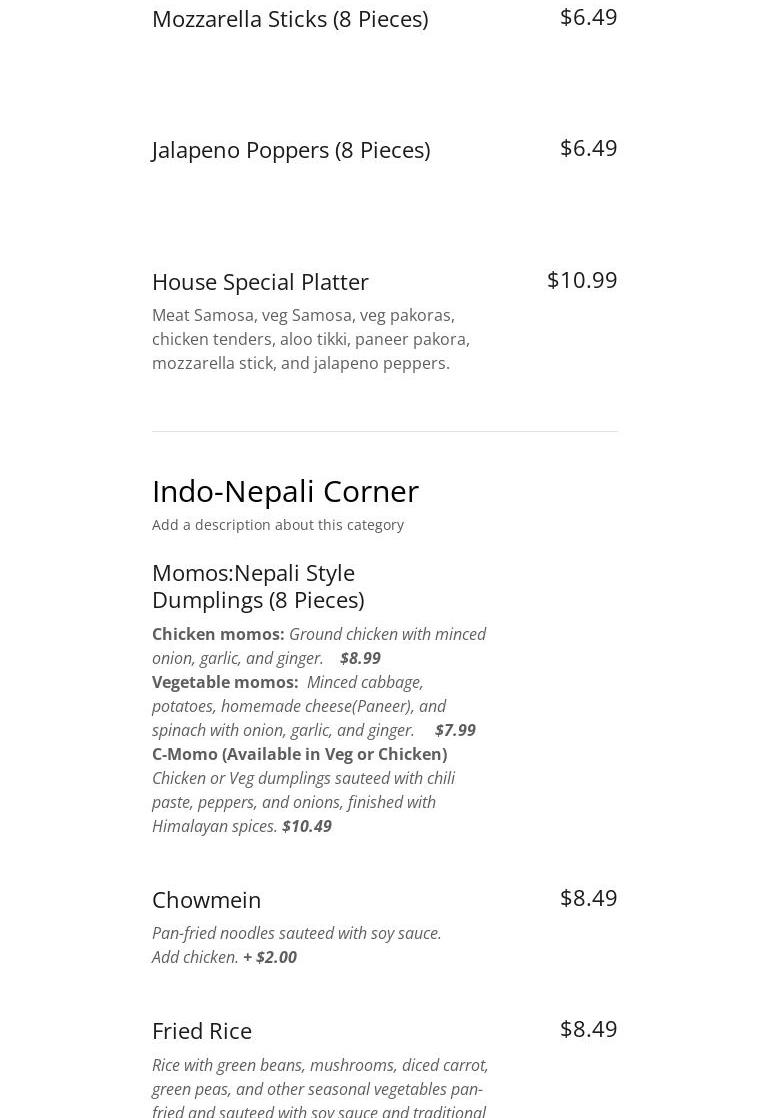Click the bold 'Vegetable momos:' label
This screenshot has height=1118, width=770.
pos(225,682)
